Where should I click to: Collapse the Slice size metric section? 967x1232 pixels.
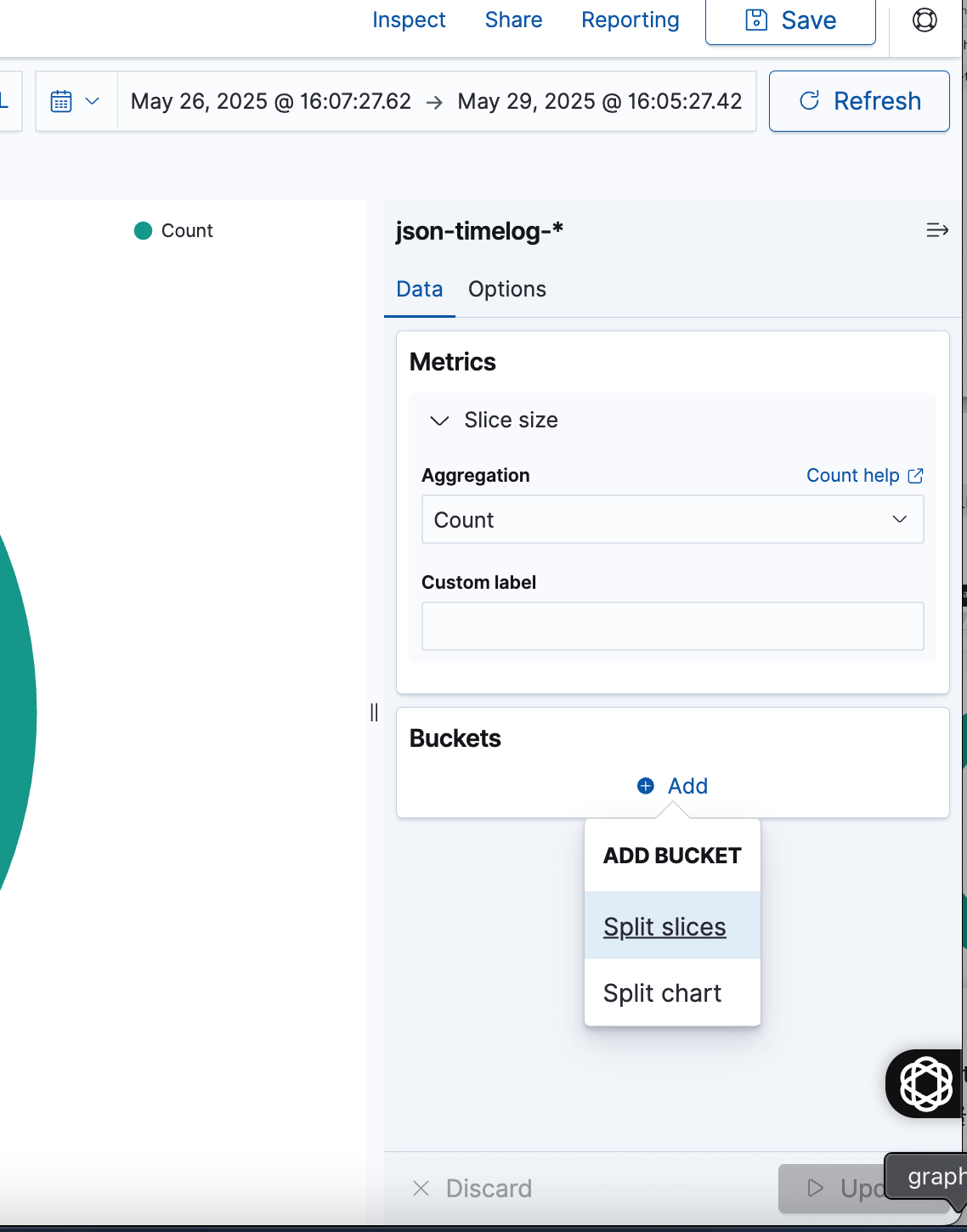439,421
